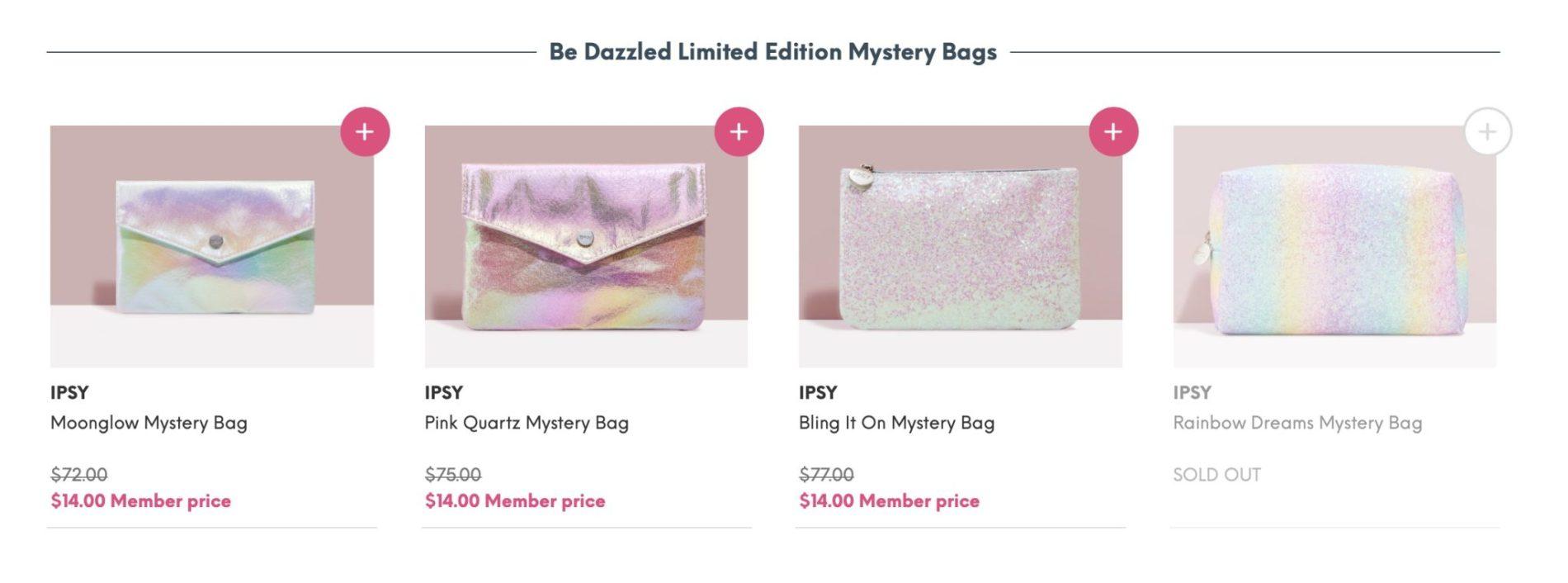Open the Moonglow Mystery Bag product image

point(212,246)
